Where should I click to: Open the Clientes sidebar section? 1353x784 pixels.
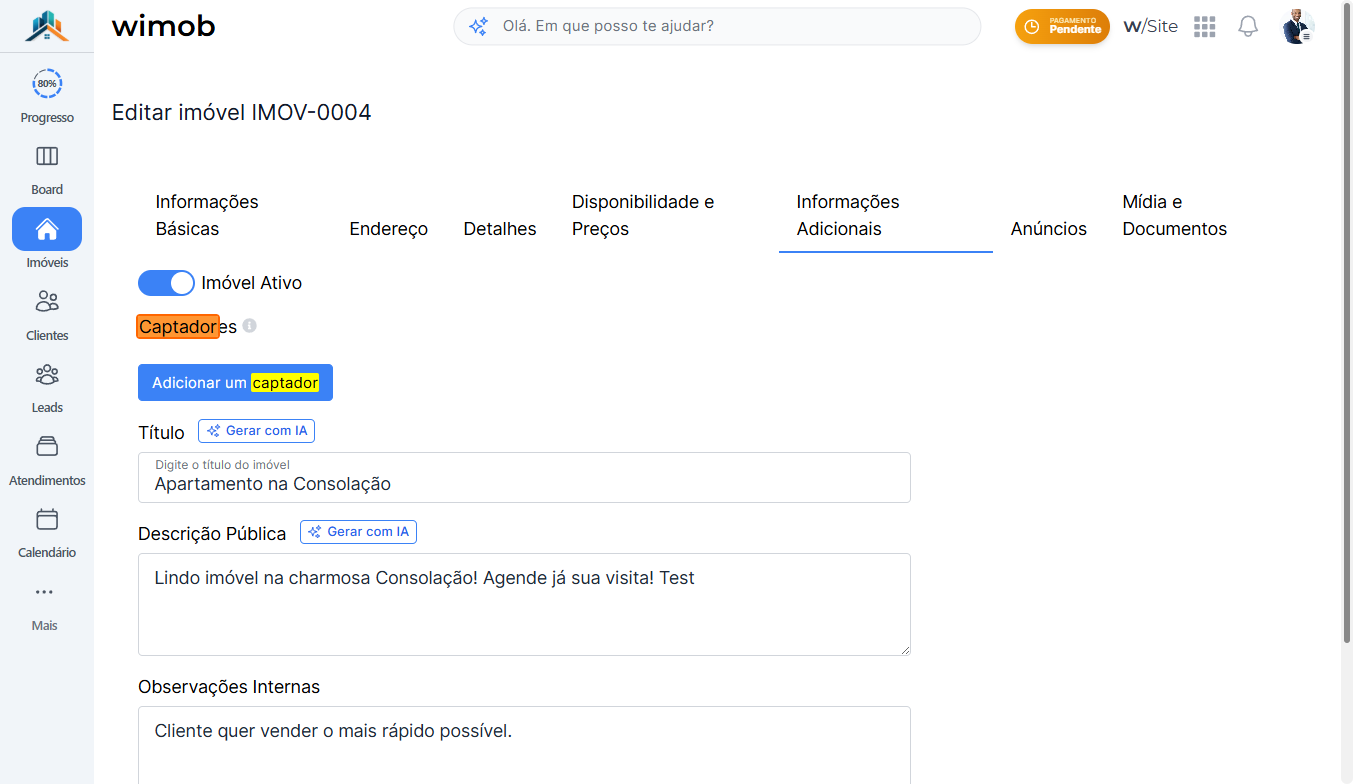click(47, 314)
